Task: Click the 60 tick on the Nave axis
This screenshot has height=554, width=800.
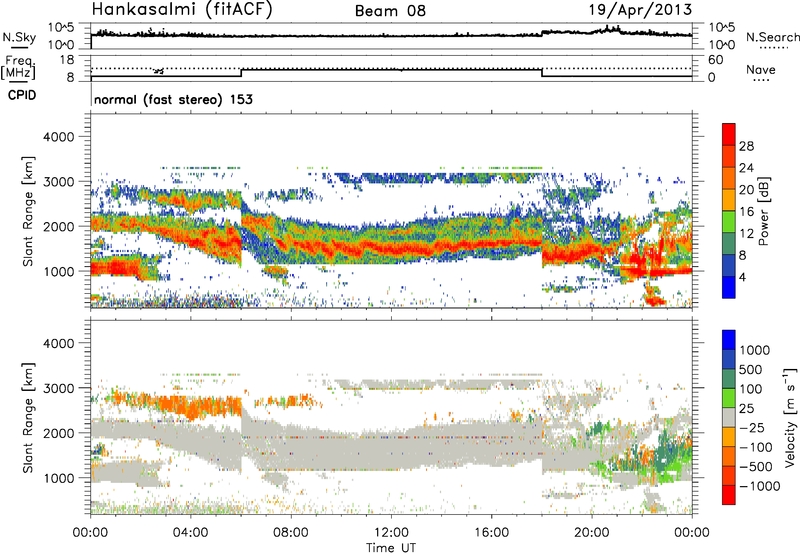Action: point(715,60)
